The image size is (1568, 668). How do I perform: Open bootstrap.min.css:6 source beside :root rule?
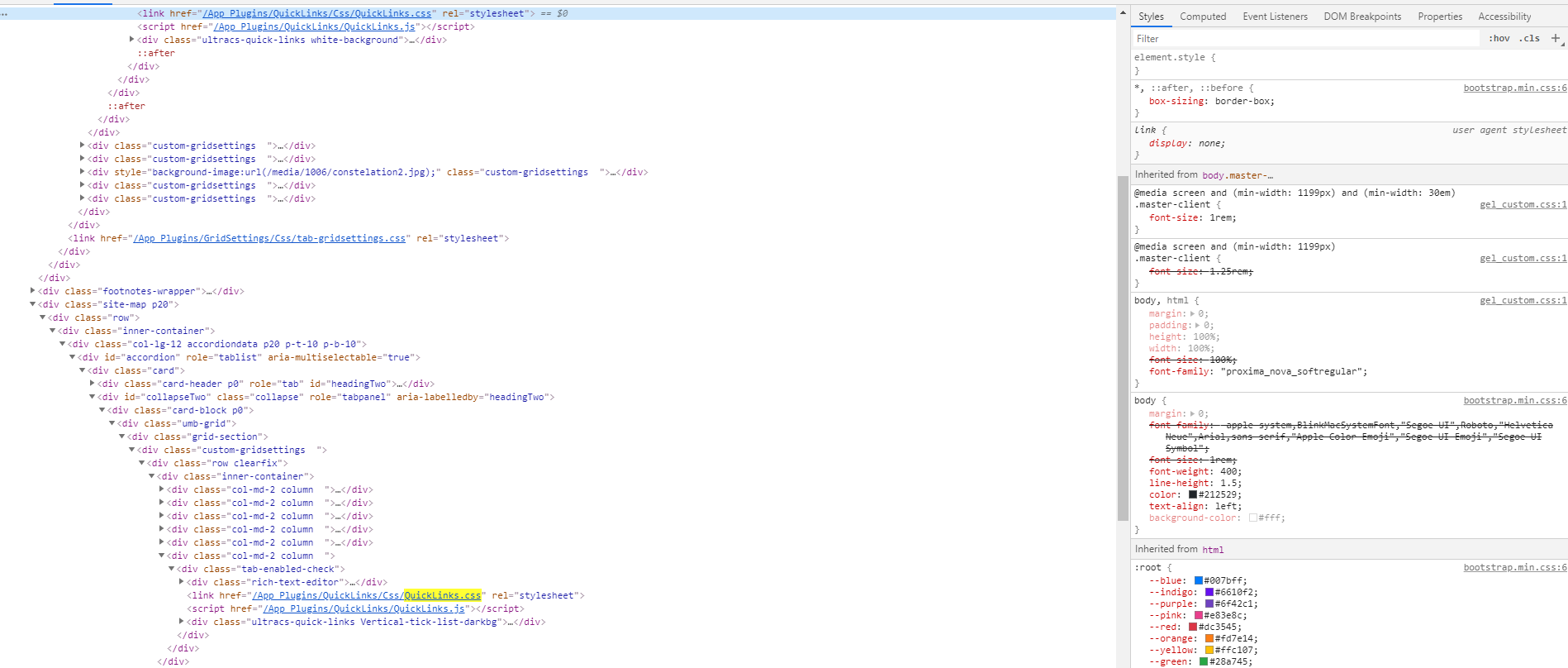point(1515,567)
